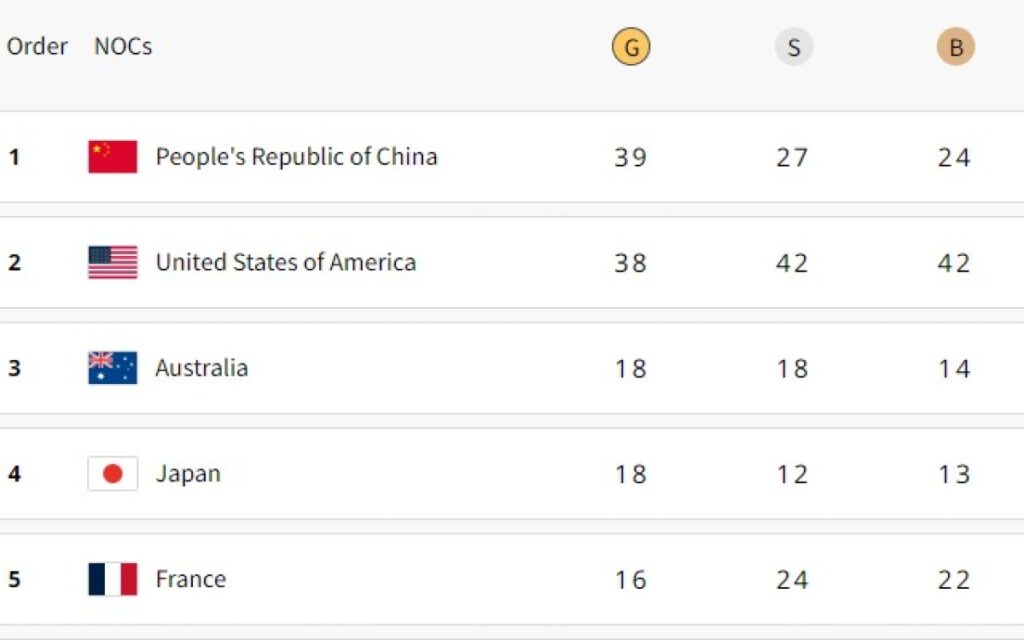Image resolution: width=1024 pixels, height=640 pixels.
Task: Click France's gold medal count 16
Action: click(x=631, y=580)
